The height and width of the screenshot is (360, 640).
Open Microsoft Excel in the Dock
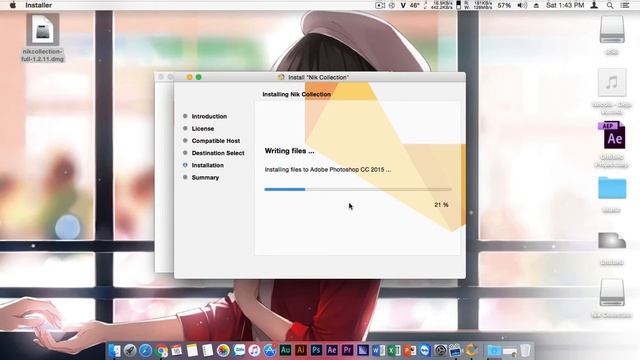click(x=394, y=350)
